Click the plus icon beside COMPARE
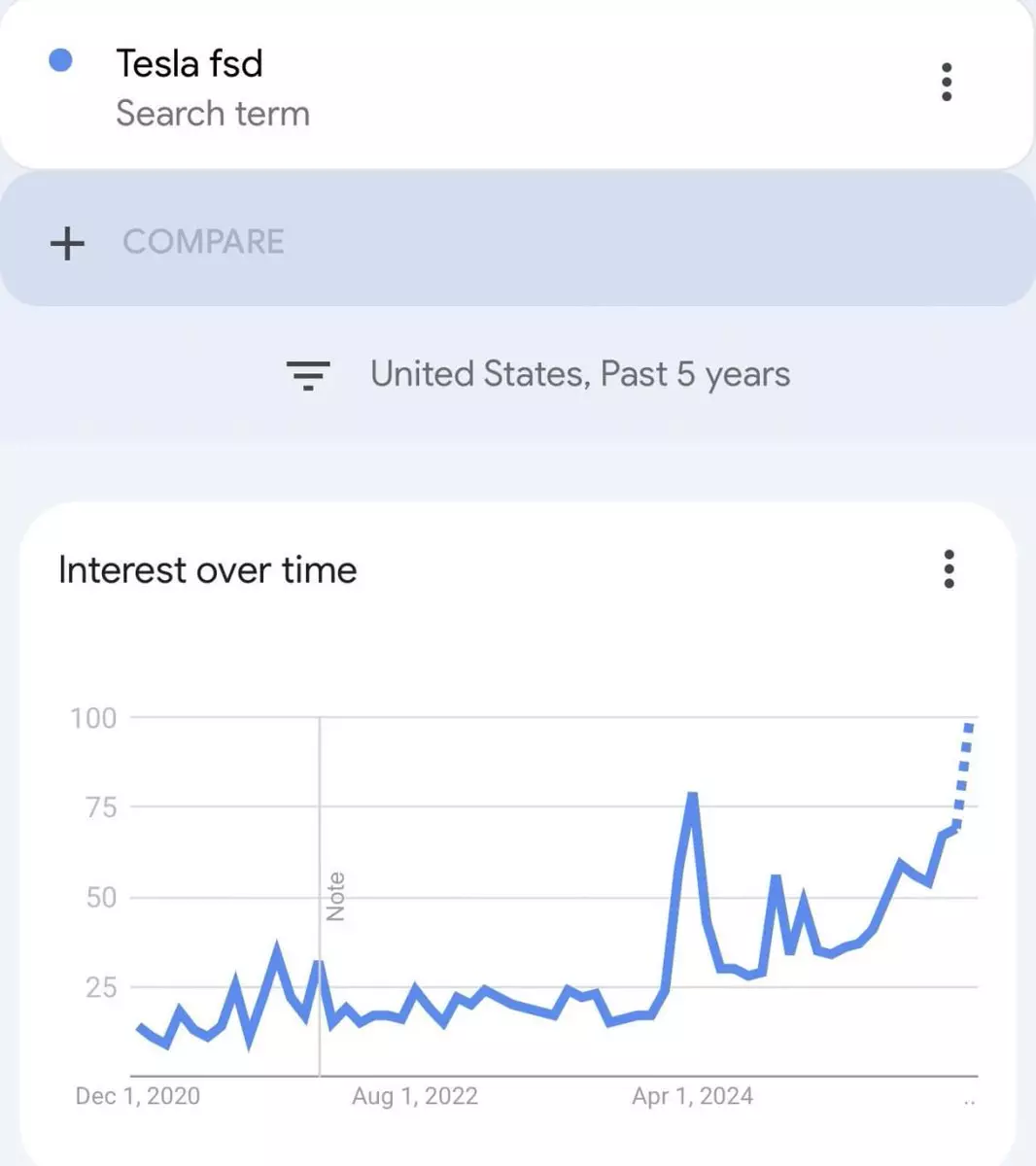 click(x=67, y=242)
